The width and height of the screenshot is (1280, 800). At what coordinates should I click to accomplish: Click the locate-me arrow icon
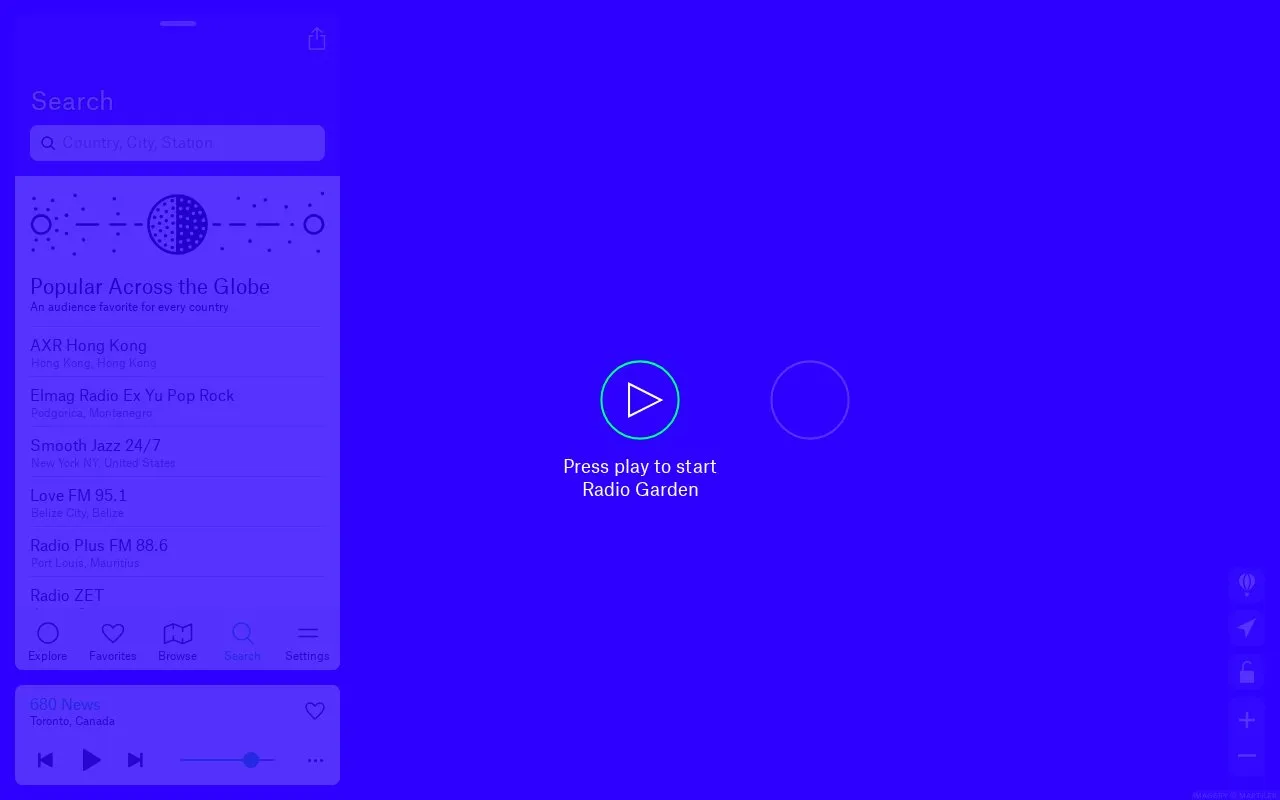point(1247,628)
